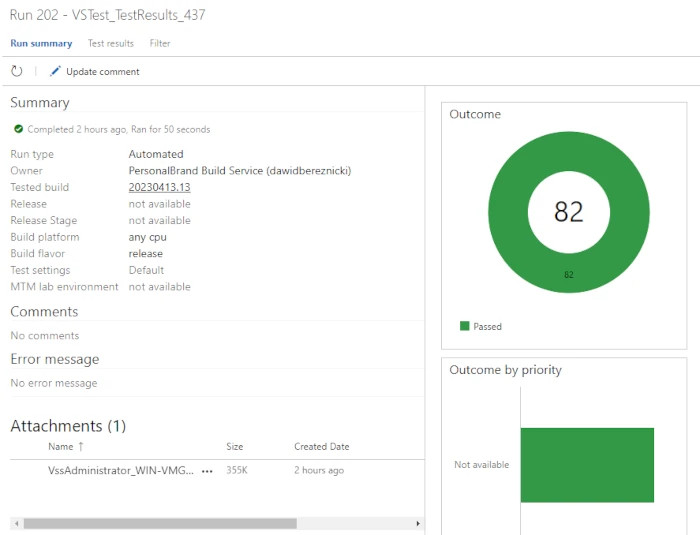
Task: Click horizontal scrollbar left arrow
Action: click(17, 523)
